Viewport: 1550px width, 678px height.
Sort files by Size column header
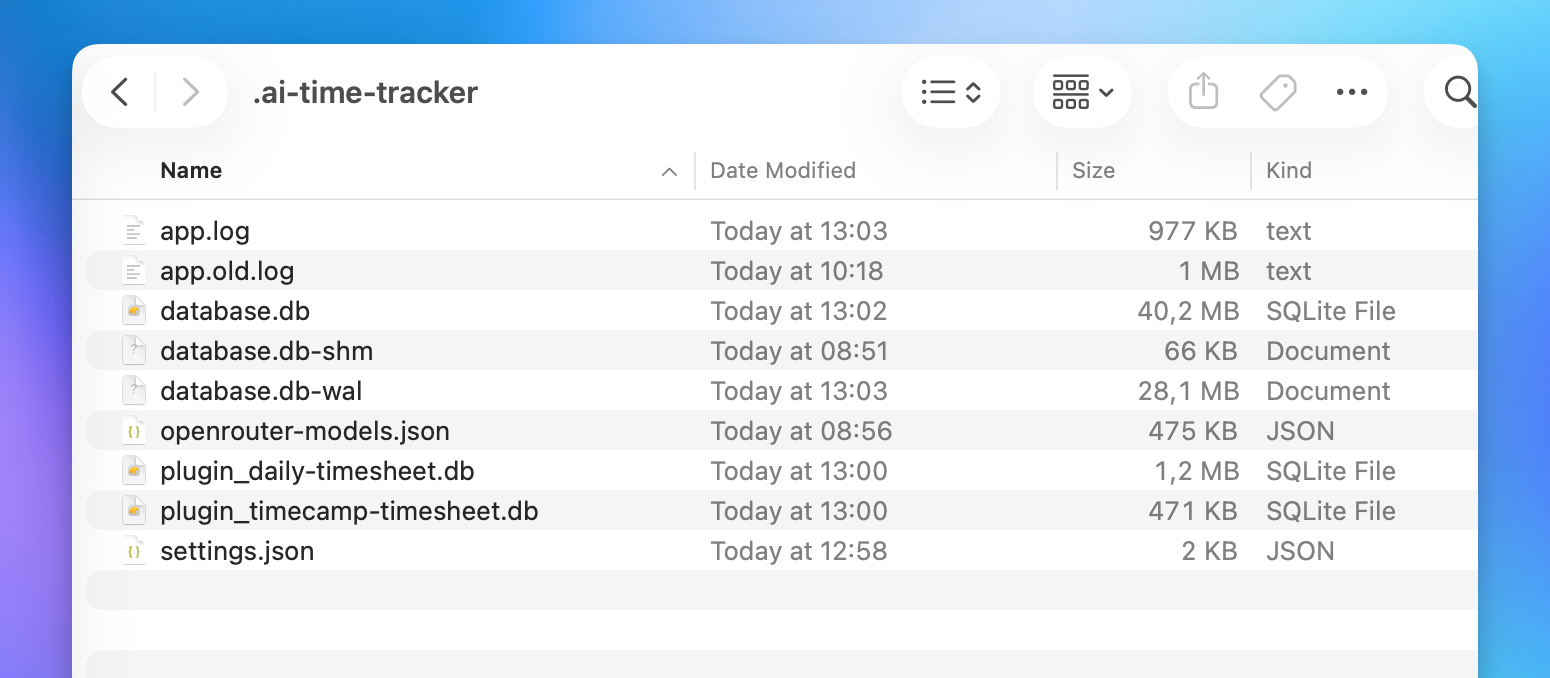tap(1093, 171)
